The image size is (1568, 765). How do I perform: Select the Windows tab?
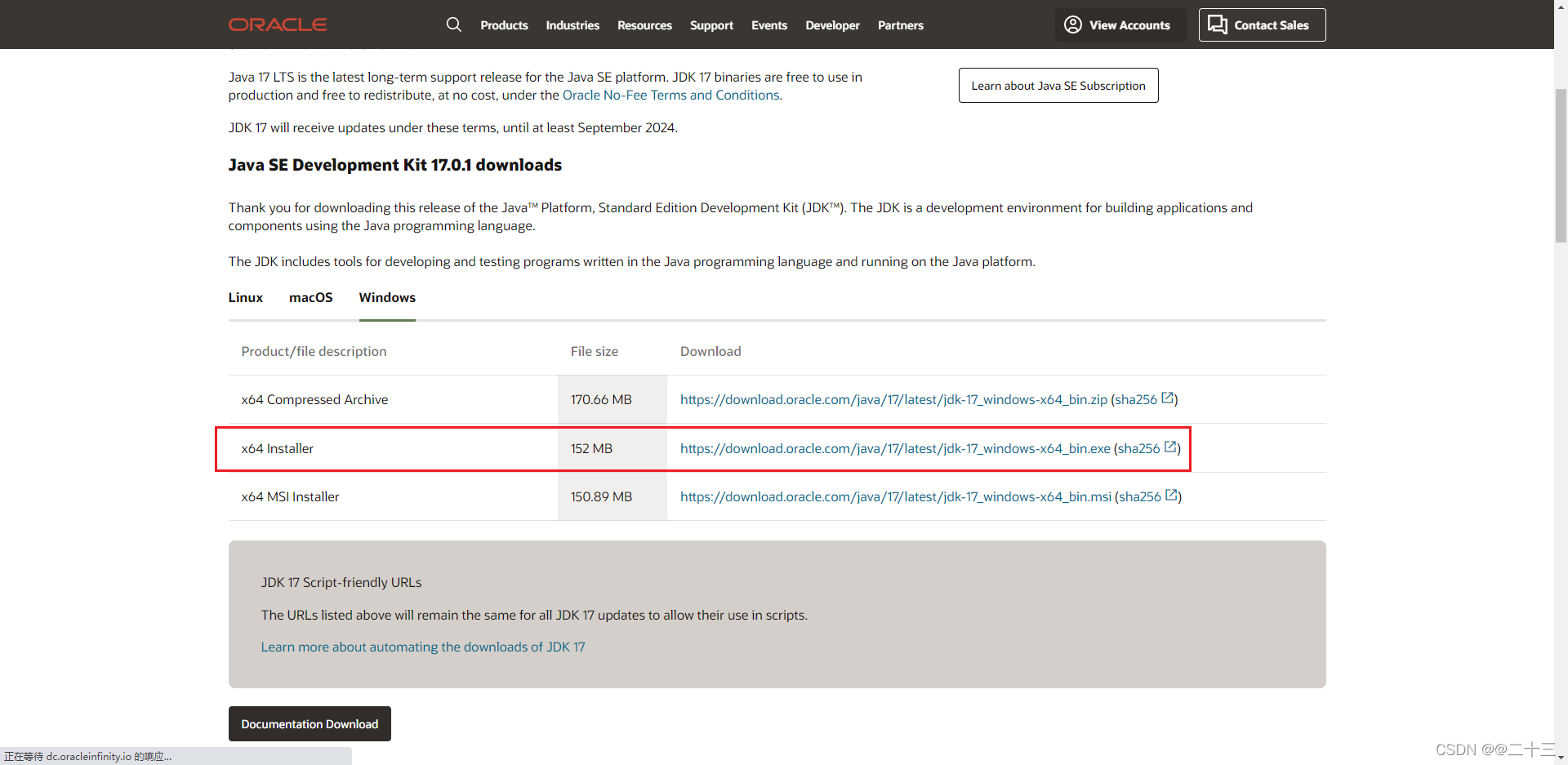coord(387,298)
